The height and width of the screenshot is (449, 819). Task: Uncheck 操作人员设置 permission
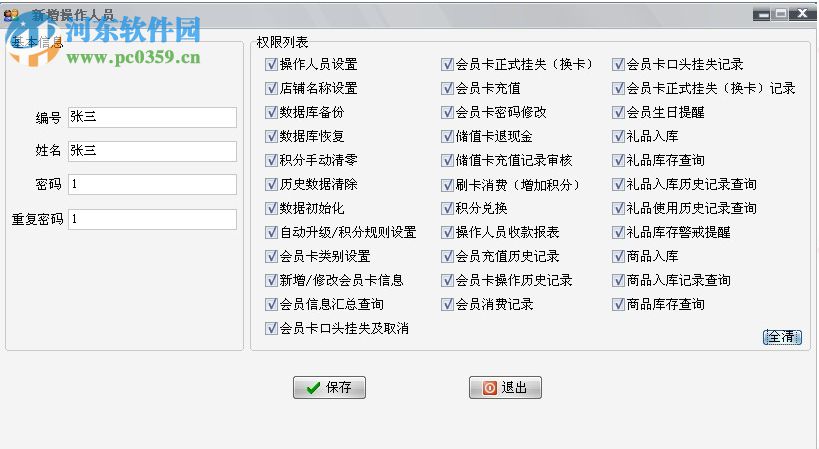(271, 64)
